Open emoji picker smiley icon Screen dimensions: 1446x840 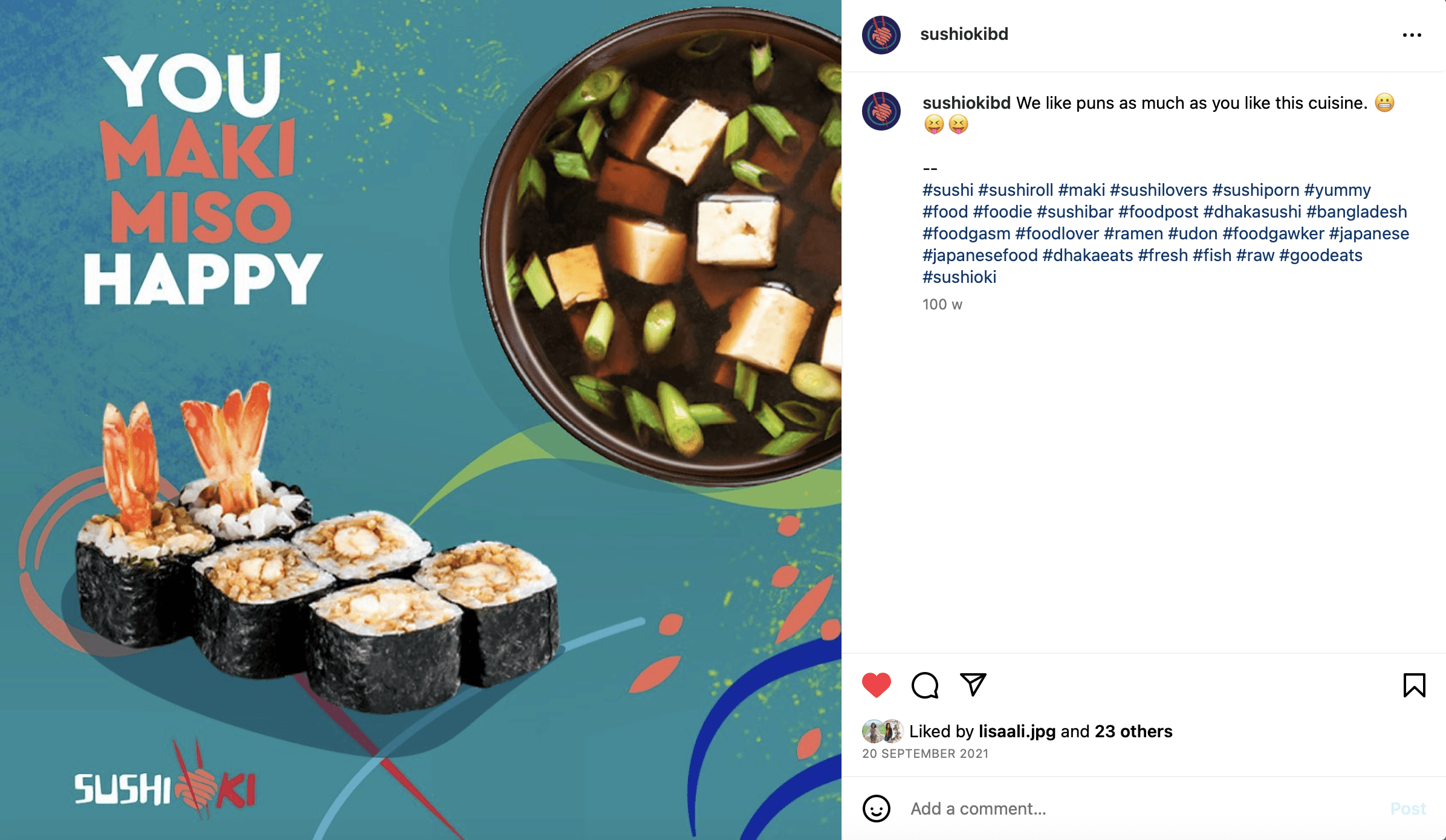876,809
